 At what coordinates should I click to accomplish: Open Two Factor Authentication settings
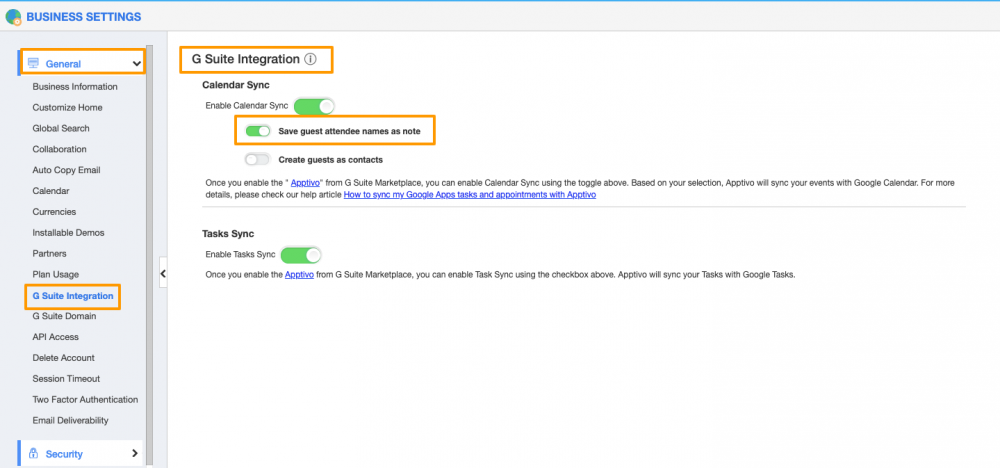(85, 400)
